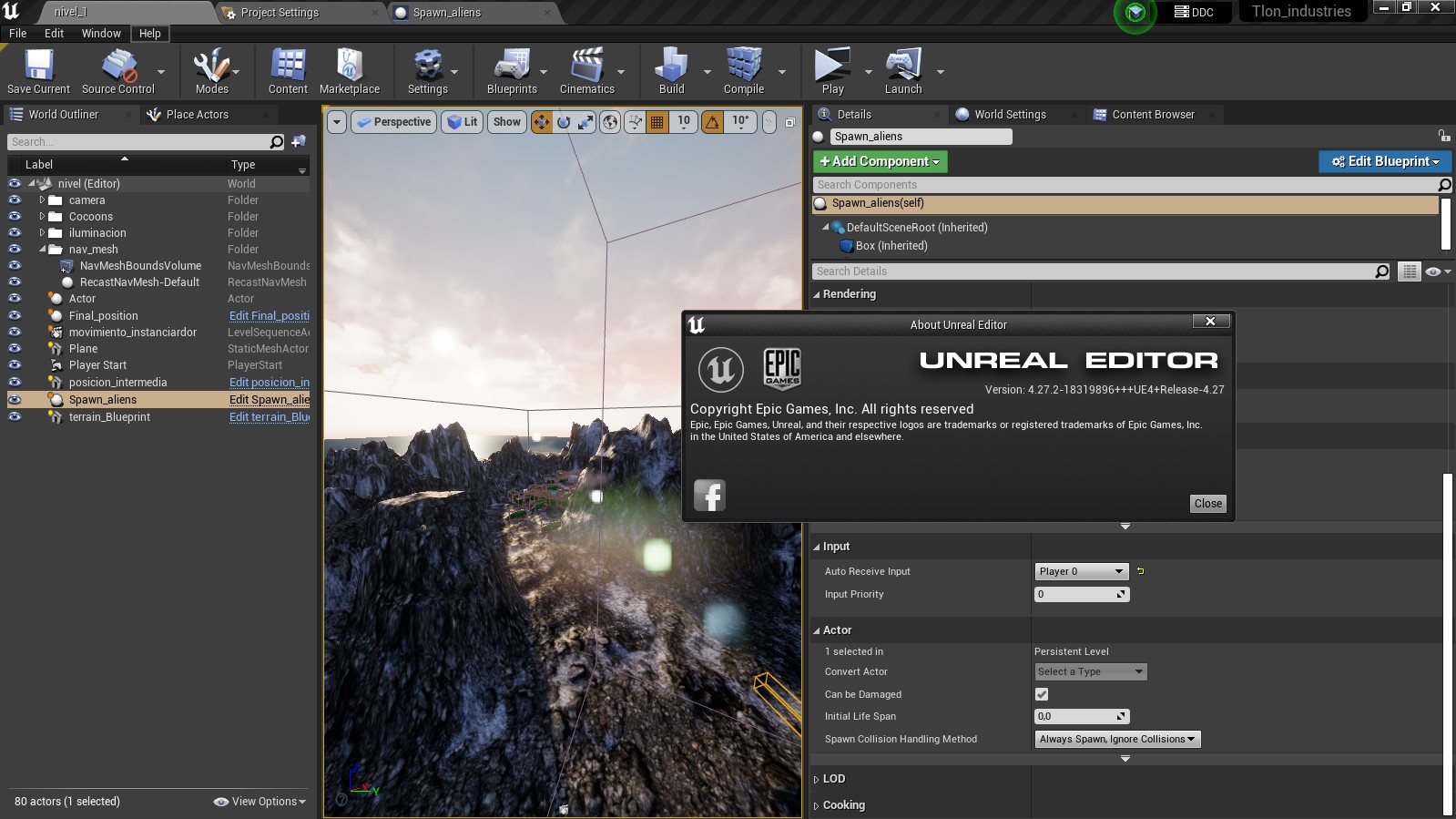Click the Save Current toolbar icon

tap(38, 71)
